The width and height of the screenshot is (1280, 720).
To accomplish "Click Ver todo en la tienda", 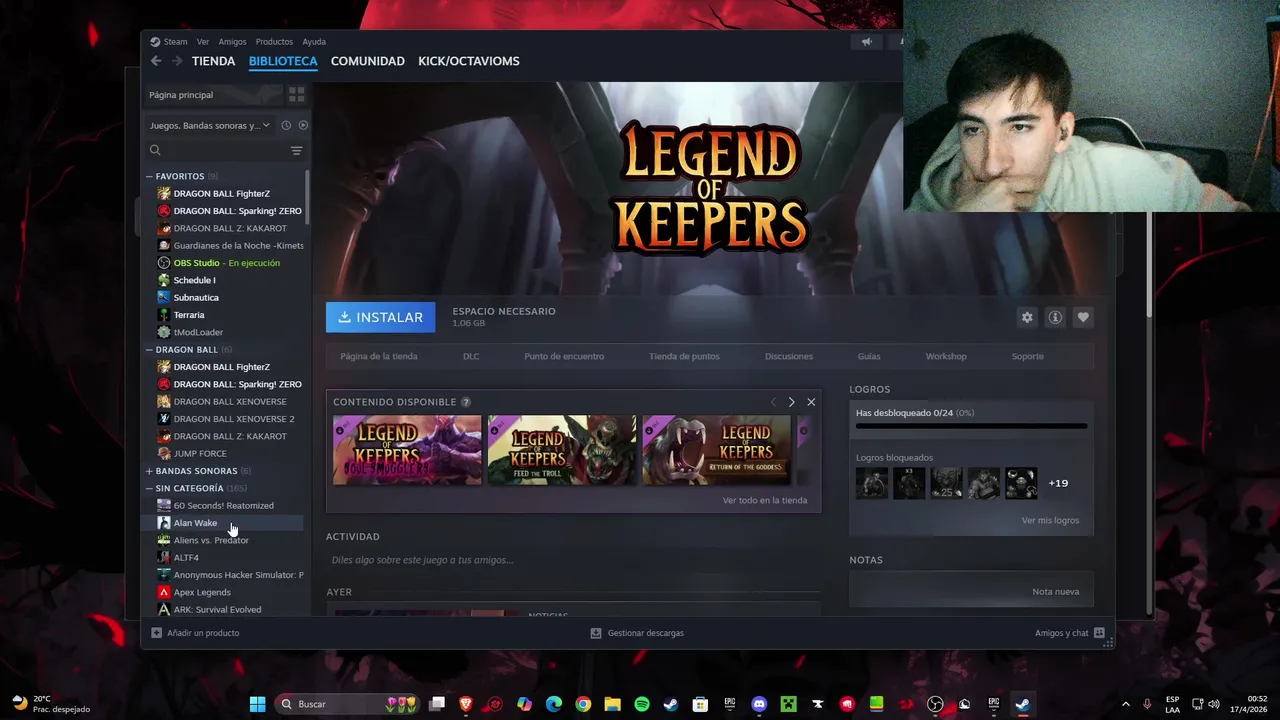I will [765, 500].
